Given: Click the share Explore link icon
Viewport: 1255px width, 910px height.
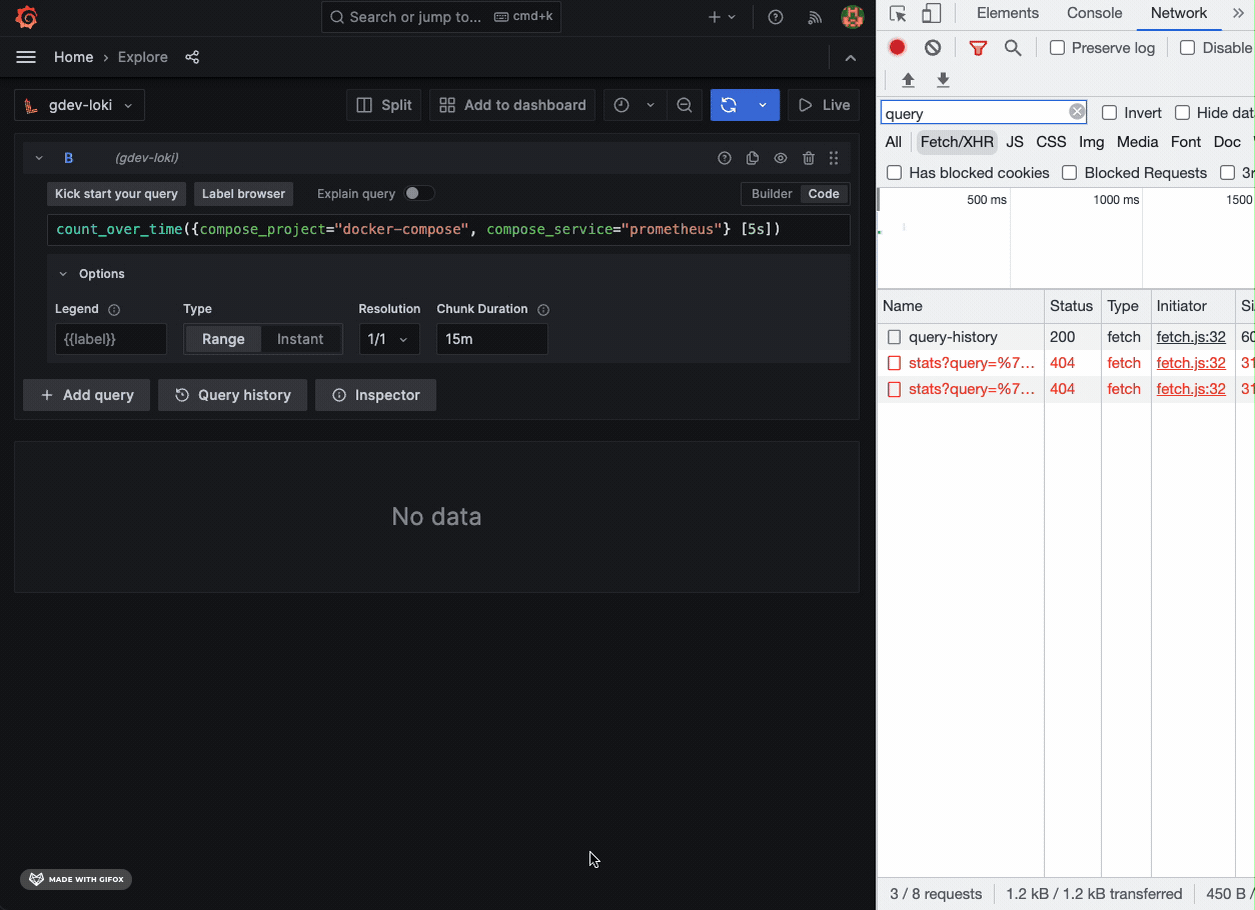Looking at the screenshot, I should [x=192, y=57].
